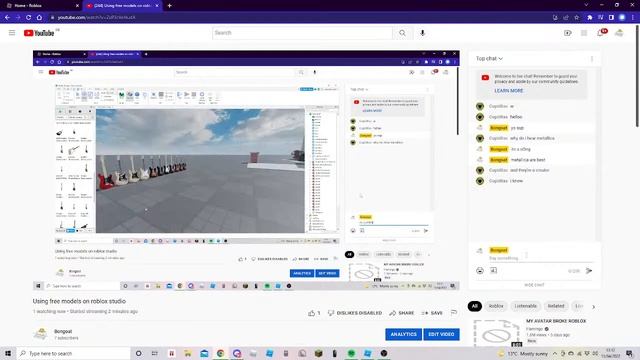The width and height of the screenshot is (640, 360).
Task: Send the chat message with the arrow icon
Action: pos(589,271)
